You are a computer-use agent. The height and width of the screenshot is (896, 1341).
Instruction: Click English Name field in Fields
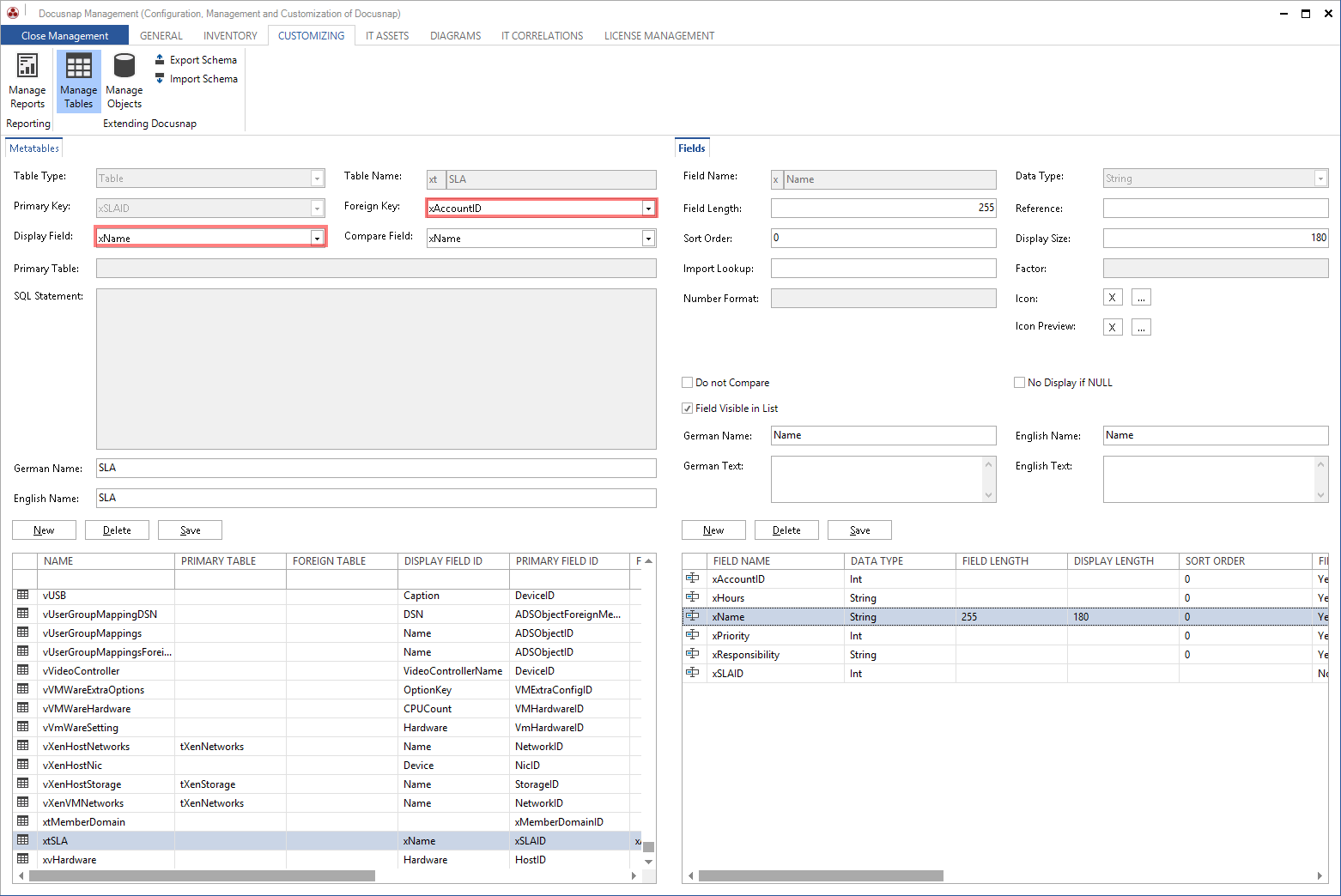[x=1216, y=435]
